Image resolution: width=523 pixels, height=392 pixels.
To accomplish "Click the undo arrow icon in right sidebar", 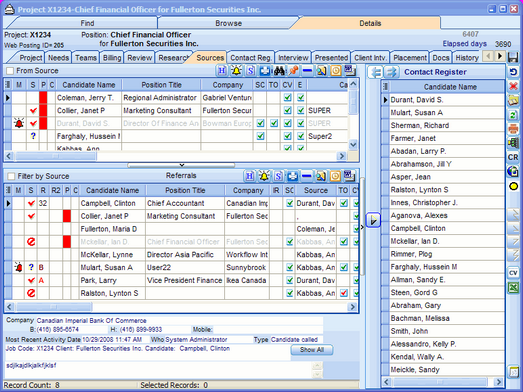I will 513,72.
